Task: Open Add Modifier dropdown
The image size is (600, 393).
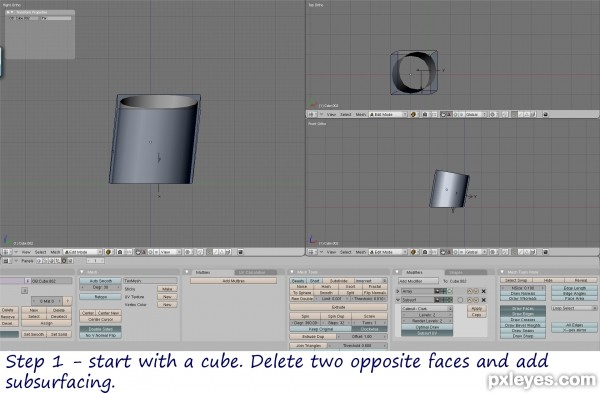Action: [x=418, y=281]
